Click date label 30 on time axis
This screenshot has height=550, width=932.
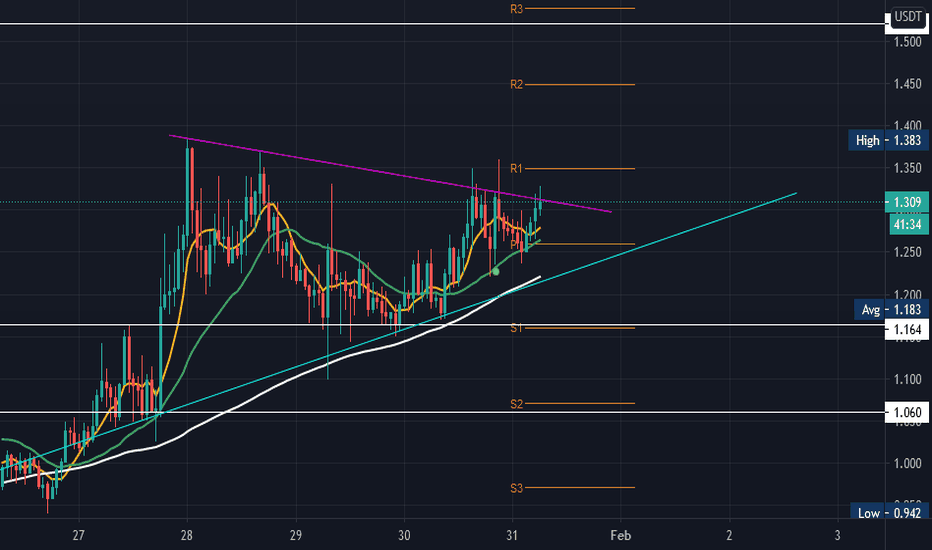[x=404, y=535]
